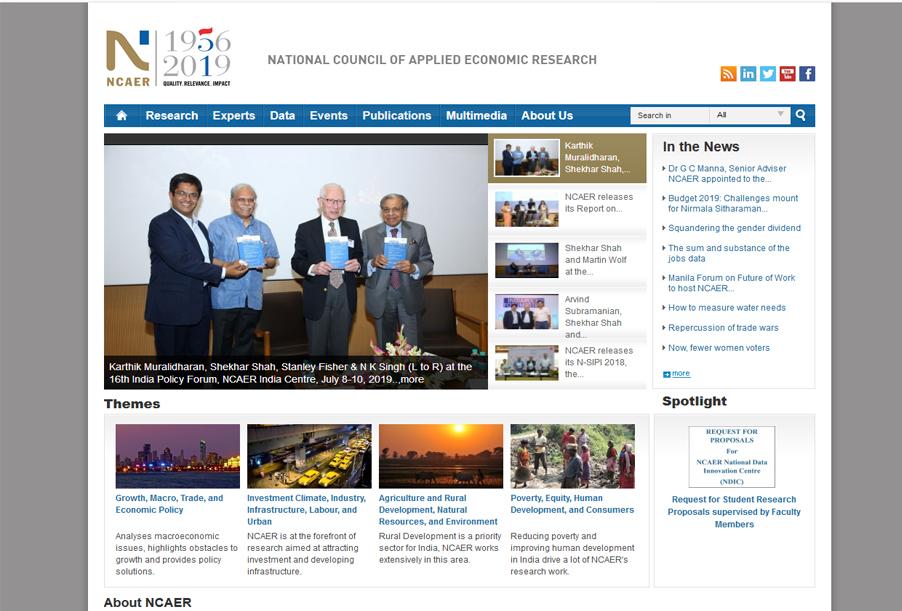
Task: Click the search magnifier icon
Action: click(x=800, y=115)
